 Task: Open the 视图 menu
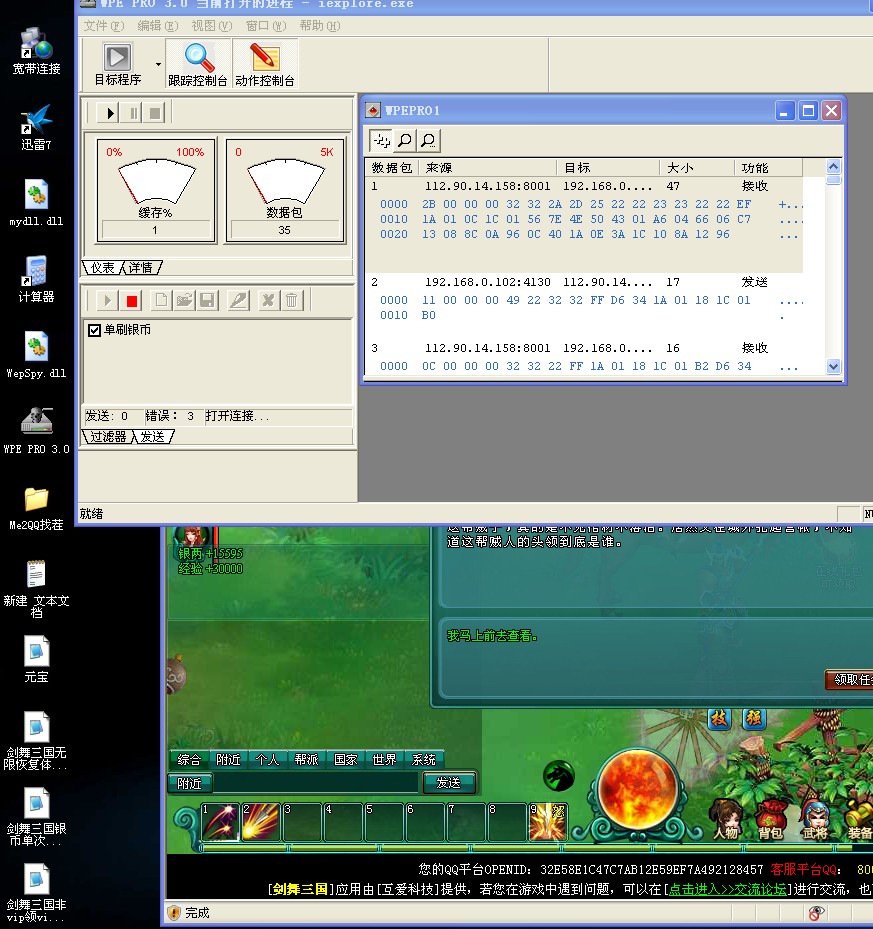[212, 26]
